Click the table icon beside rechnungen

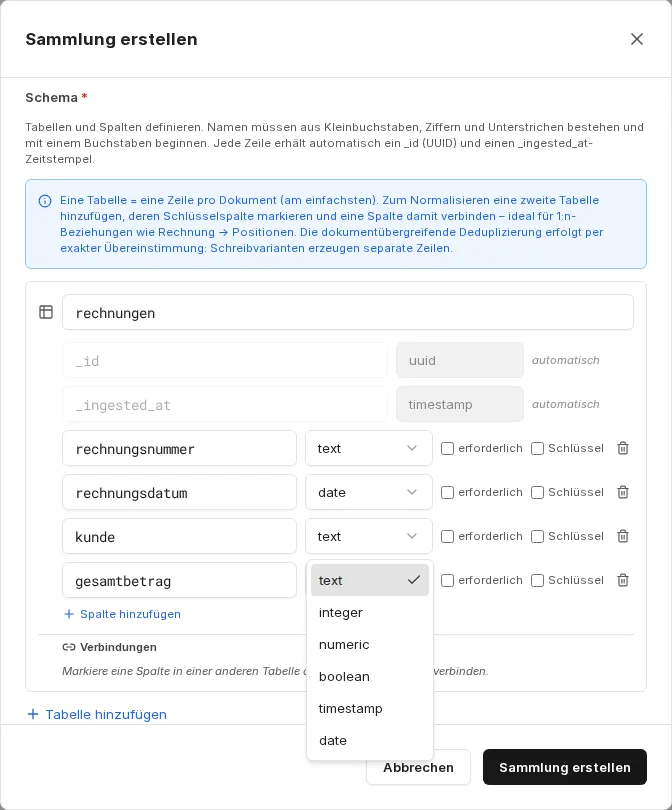pos(46,312)
